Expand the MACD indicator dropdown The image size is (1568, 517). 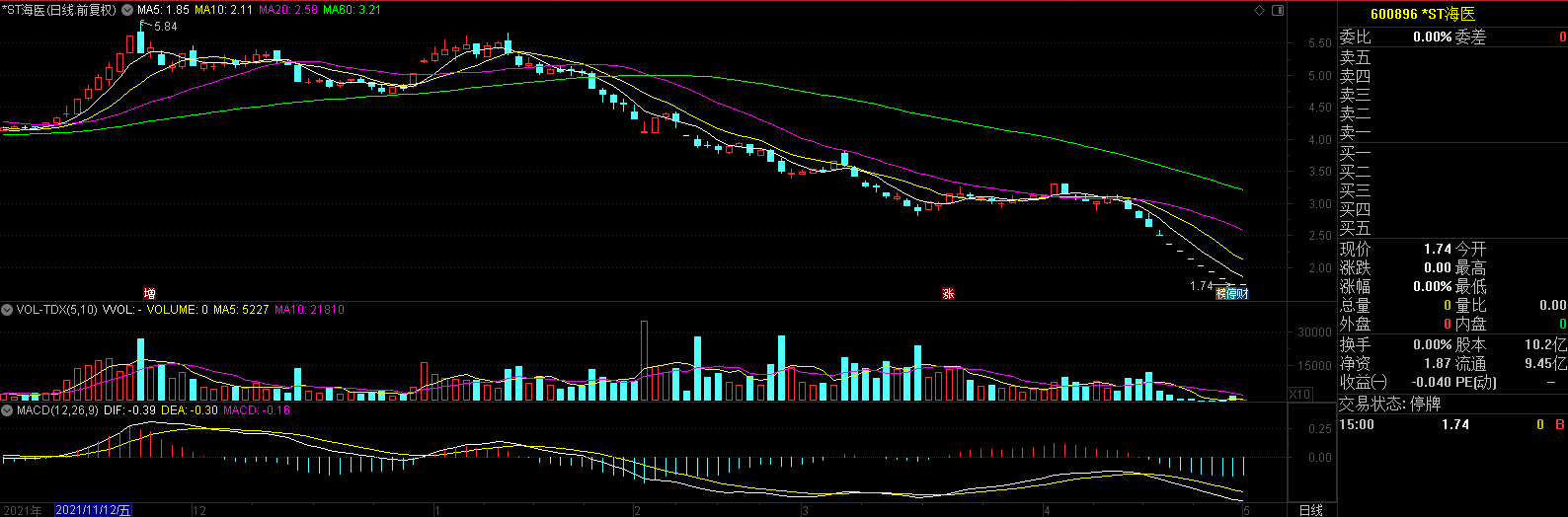click(7, 409)
